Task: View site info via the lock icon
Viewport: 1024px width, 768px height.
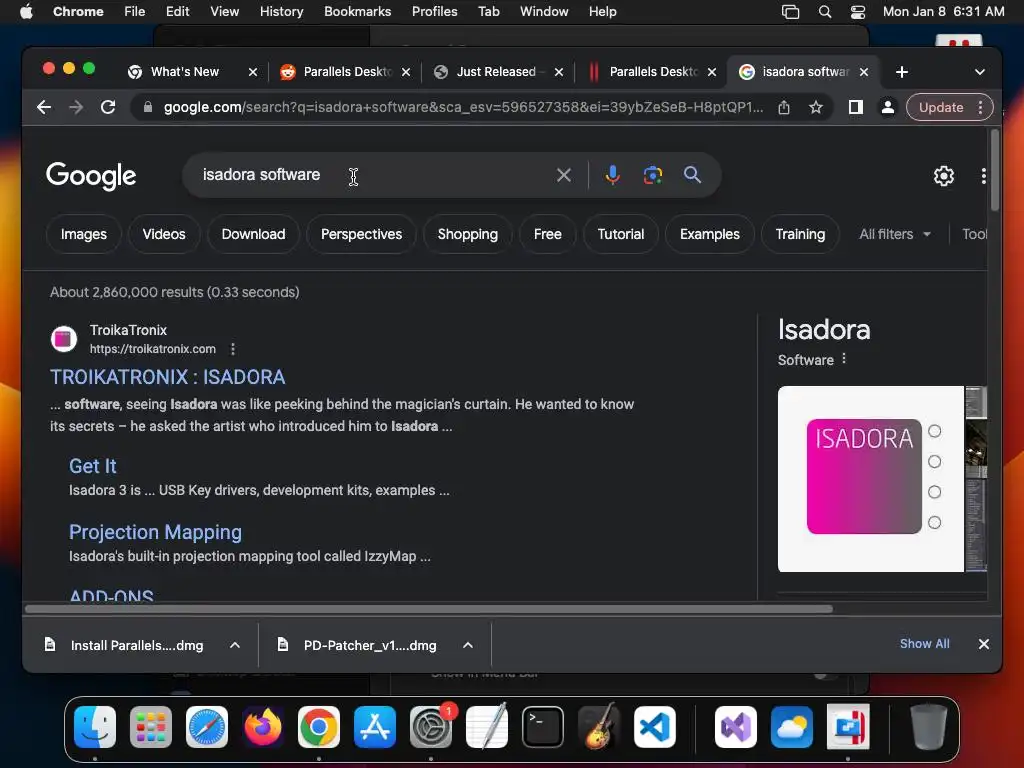Action: [x=148, y=107]
